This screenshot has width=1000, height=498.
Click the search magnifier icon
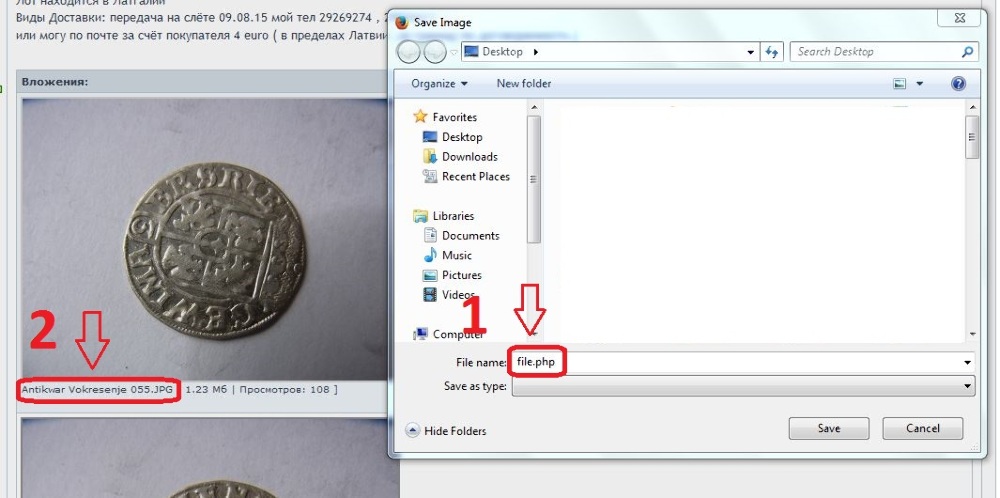[x=968, y=52]
